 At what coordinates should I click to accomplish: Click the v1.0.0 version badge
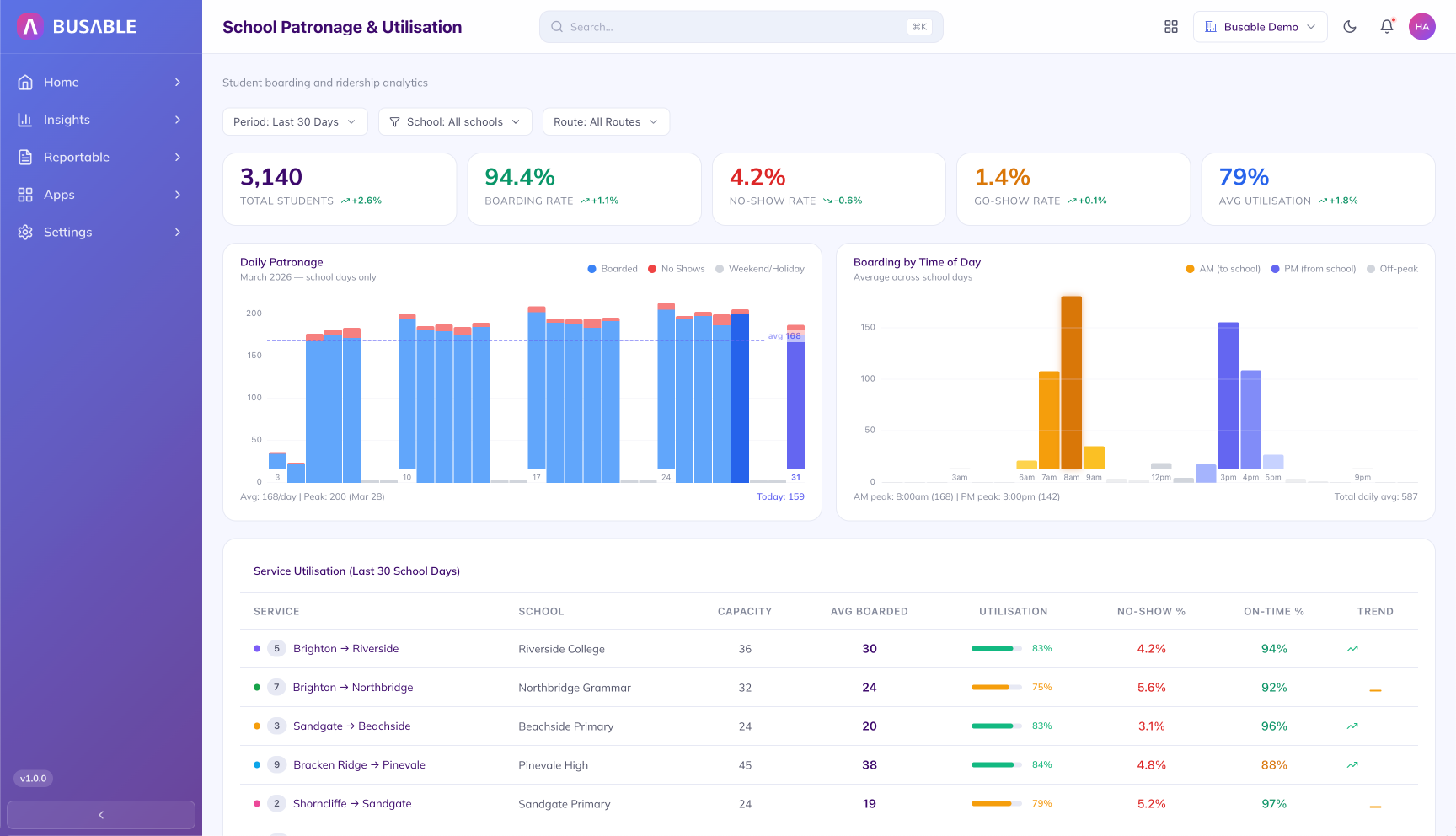(34, 779)
